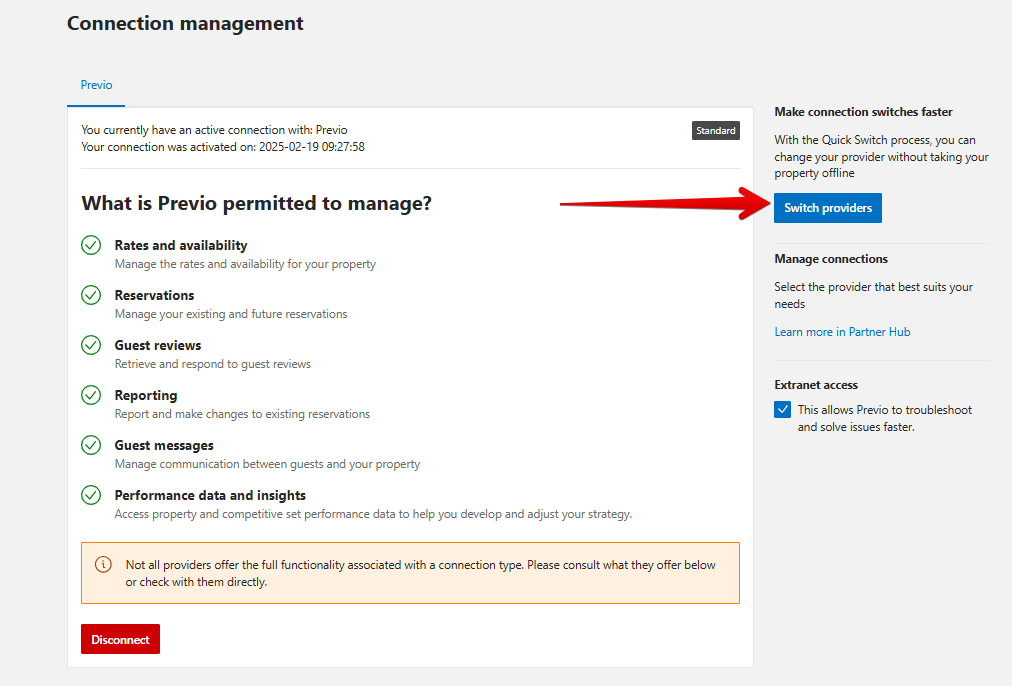This screenshot has height=686, width=1012.
Task: Click the connection activated on date text
Action: pos(223,147)
